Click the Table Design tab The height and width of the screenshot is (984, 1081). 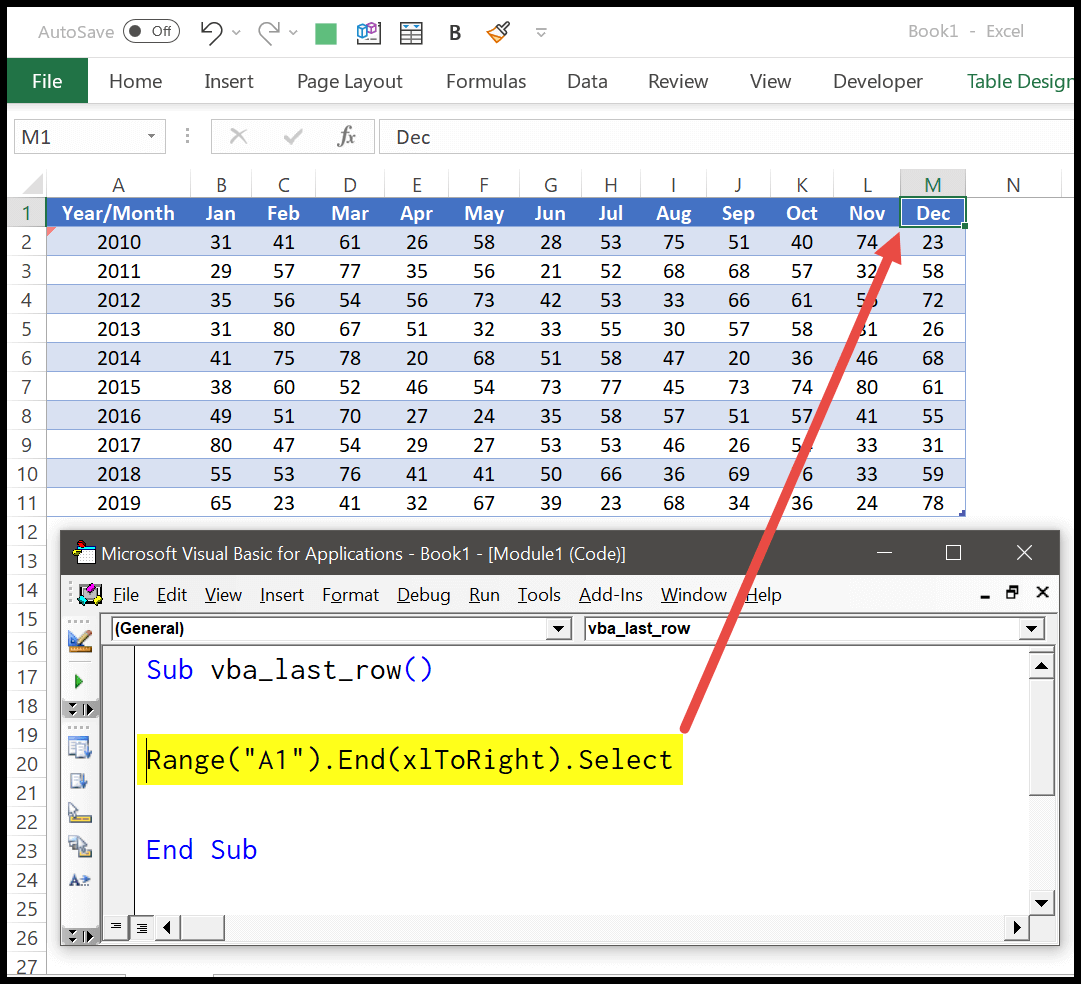tap(1020, 81)
